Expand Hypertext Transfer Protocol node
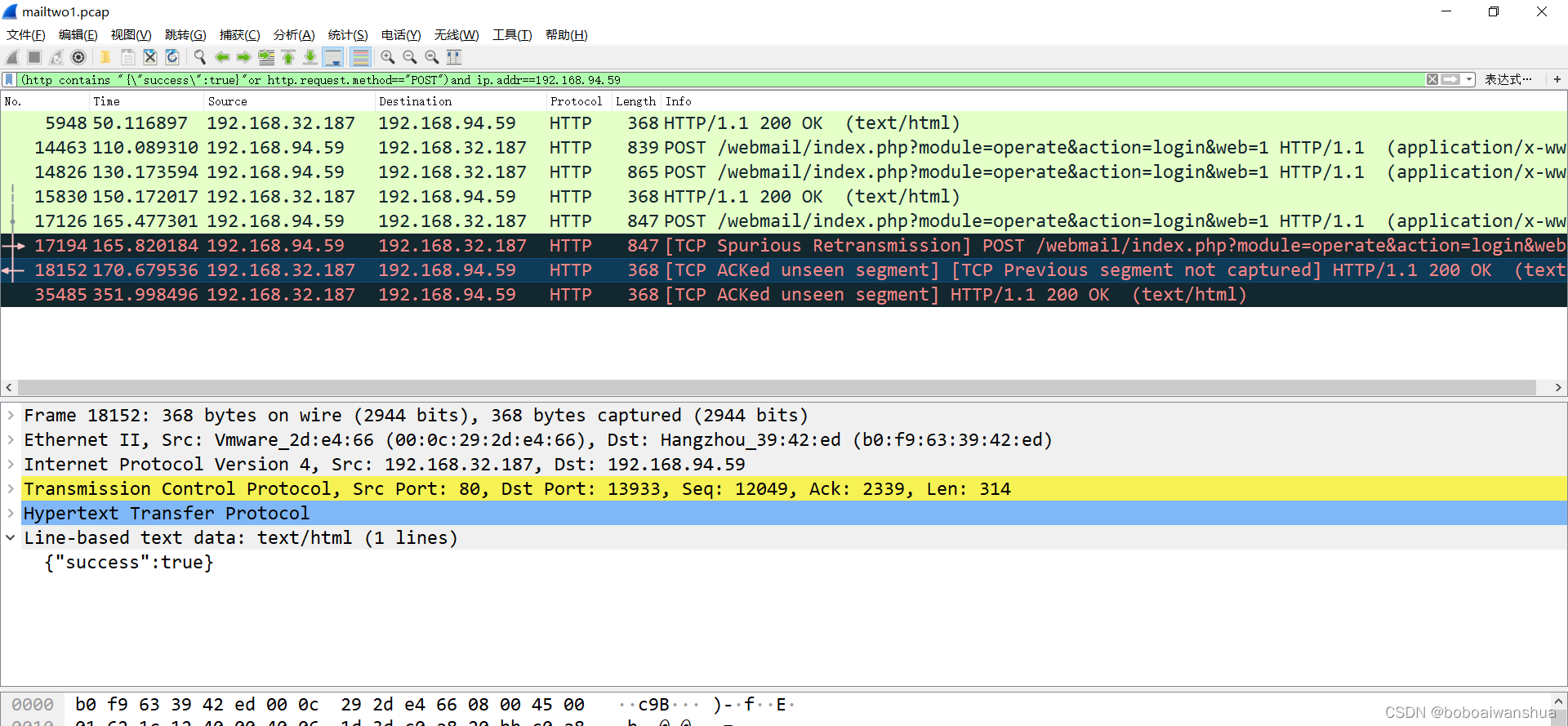 point(11,514)
